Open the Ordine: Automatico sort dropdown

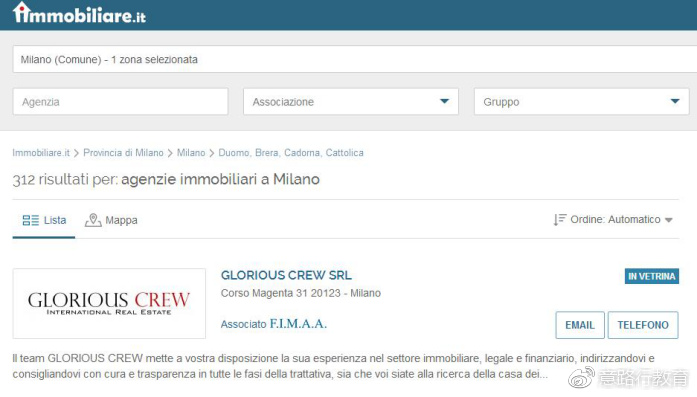tap(613, 220)
